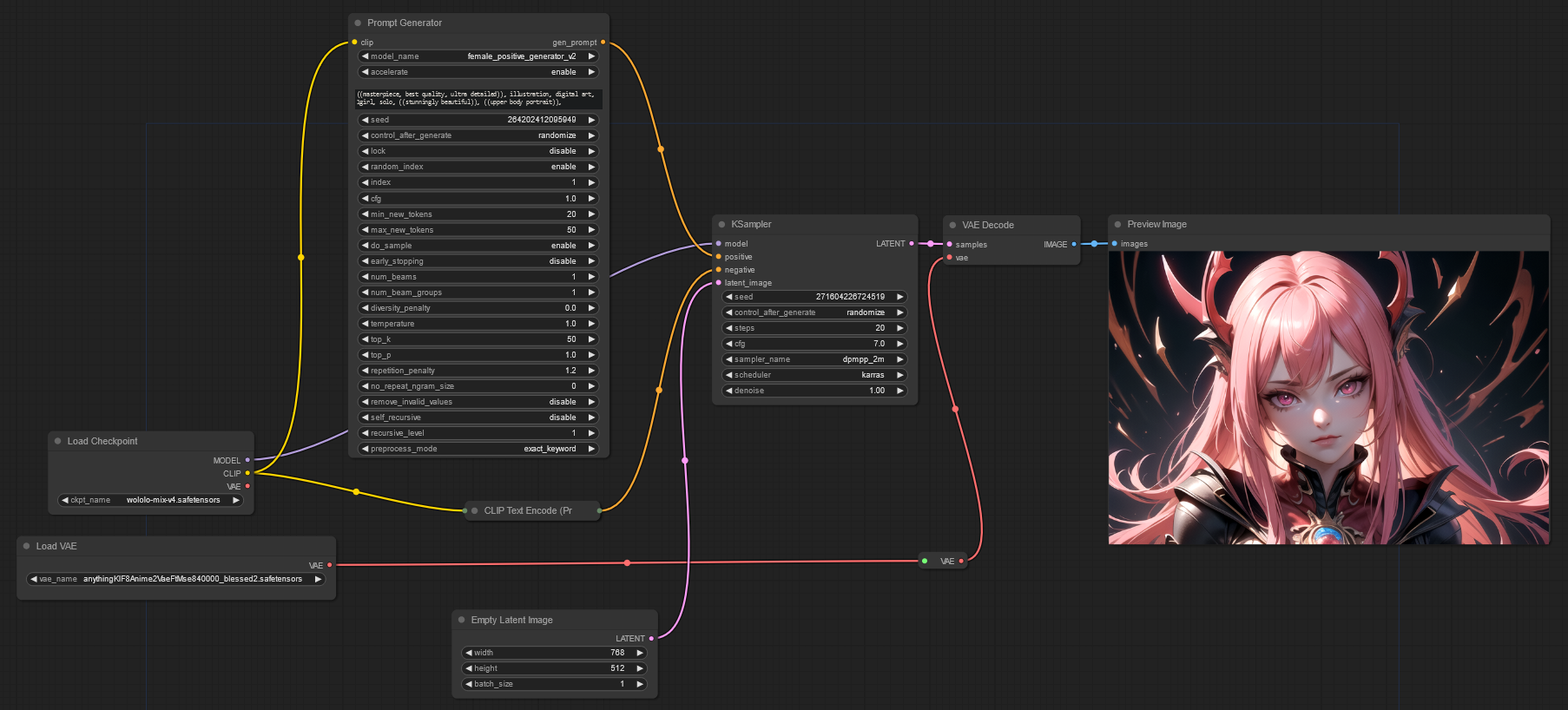Image resolution: width=1568 pixels, height=710 pixels.
Task: Toggle the lock setting in Prompt Generator
Action: point(478,151)
